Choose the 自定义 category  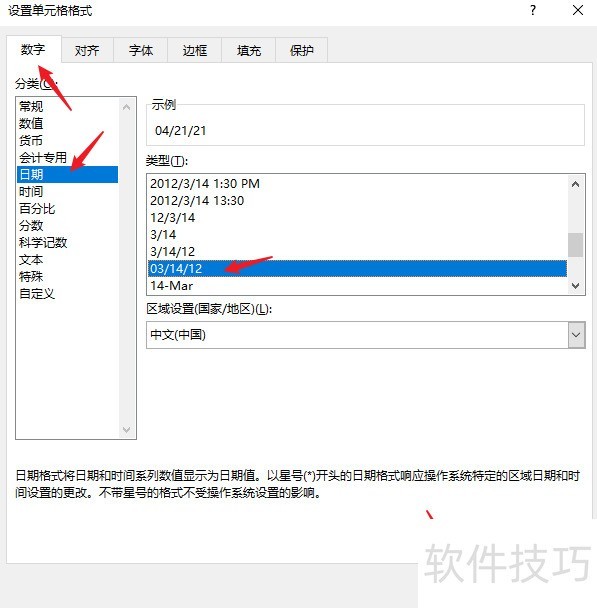(37, 294)
